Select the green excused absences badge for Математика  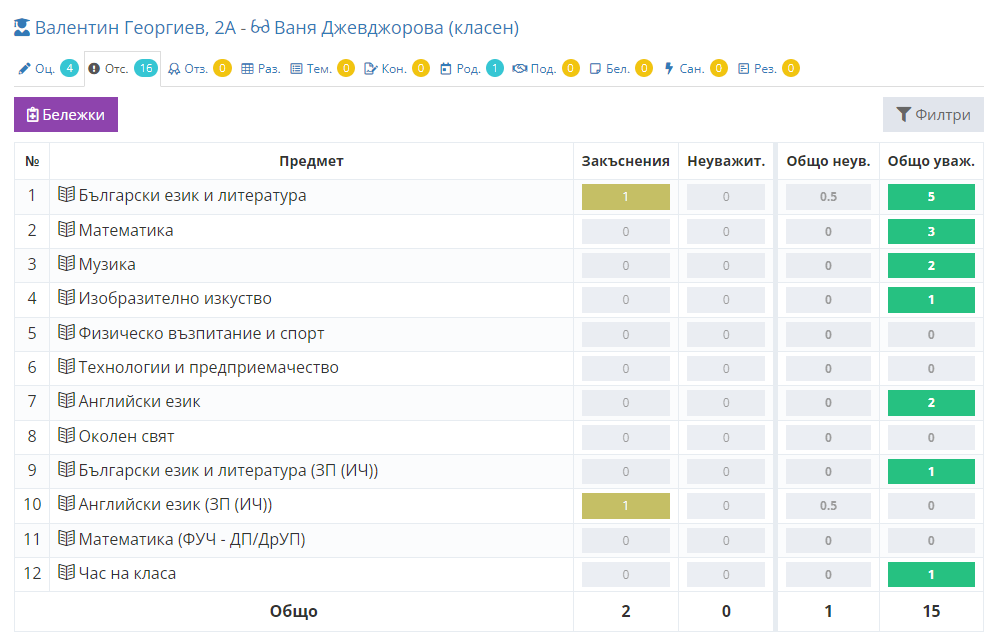click(930, 231)
